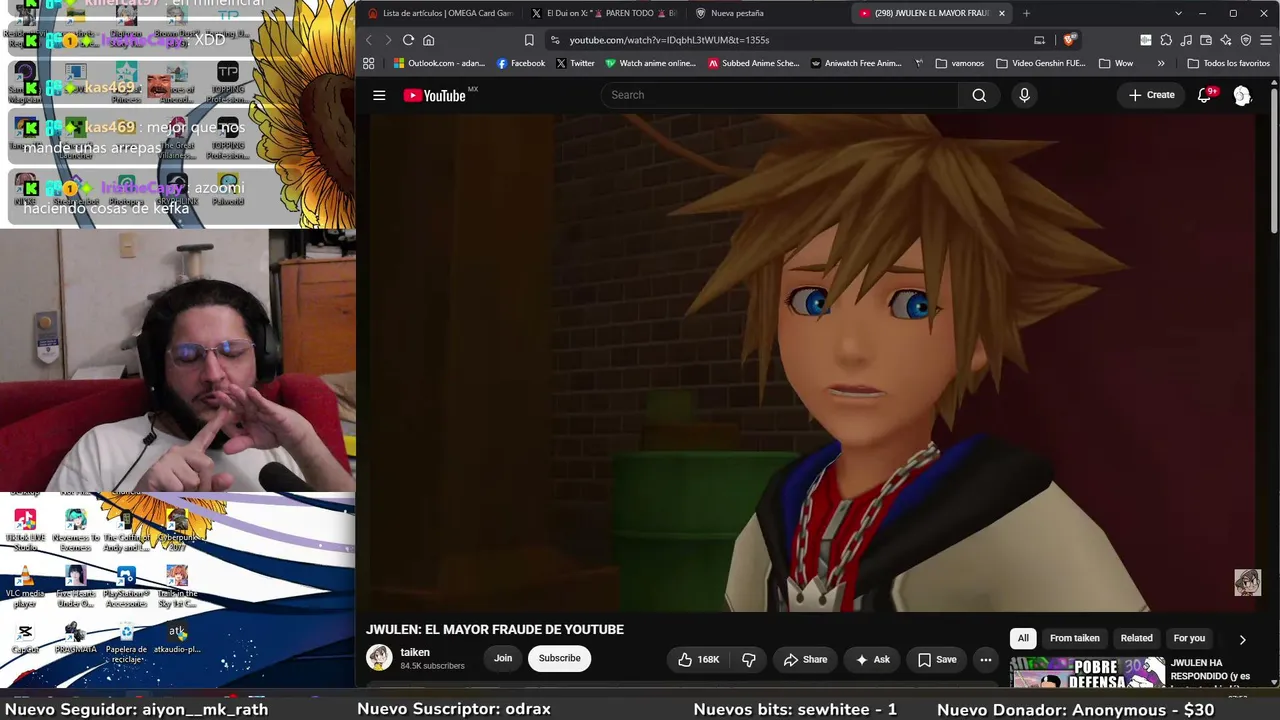Switch to the El Dui on X tab
The height and width of the screenshot is (720, 1280).
605,13
